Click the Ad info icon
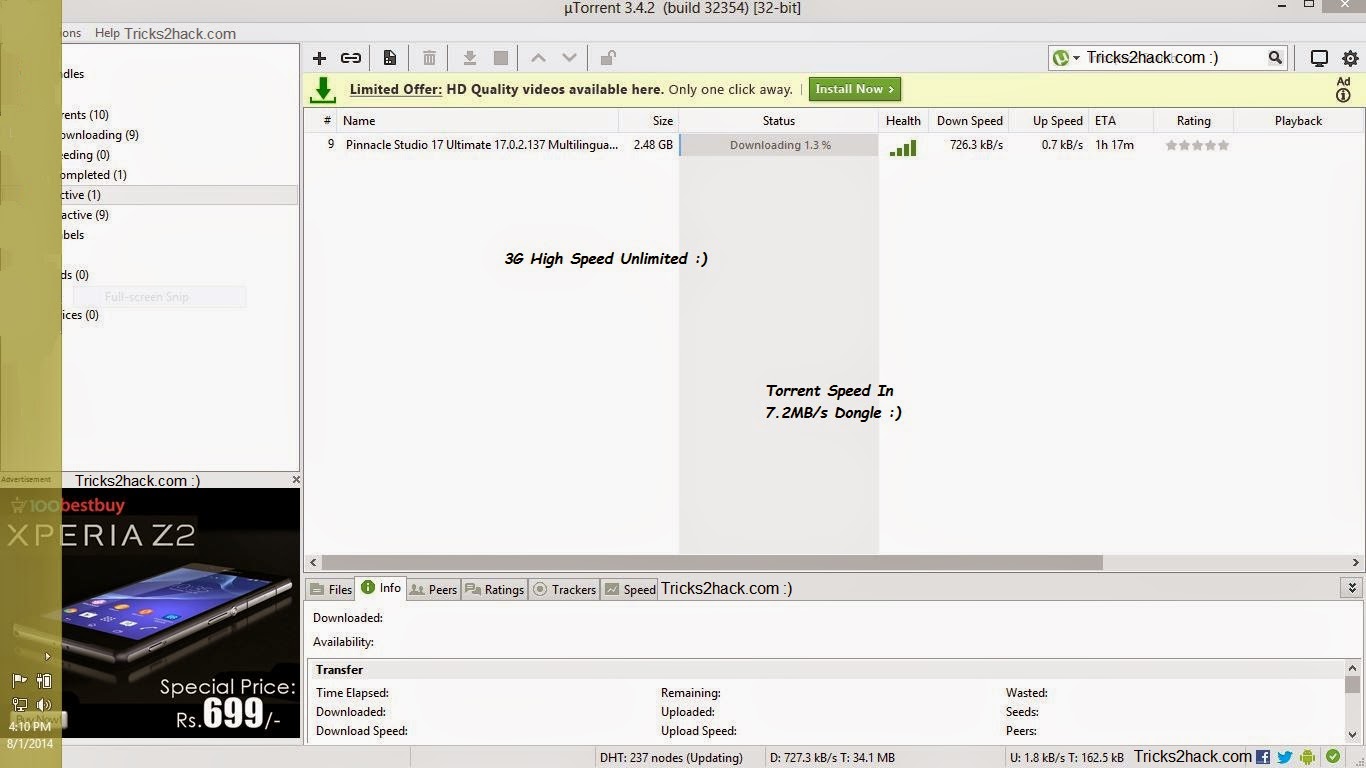1366x768 pixels. (1343, 95)
